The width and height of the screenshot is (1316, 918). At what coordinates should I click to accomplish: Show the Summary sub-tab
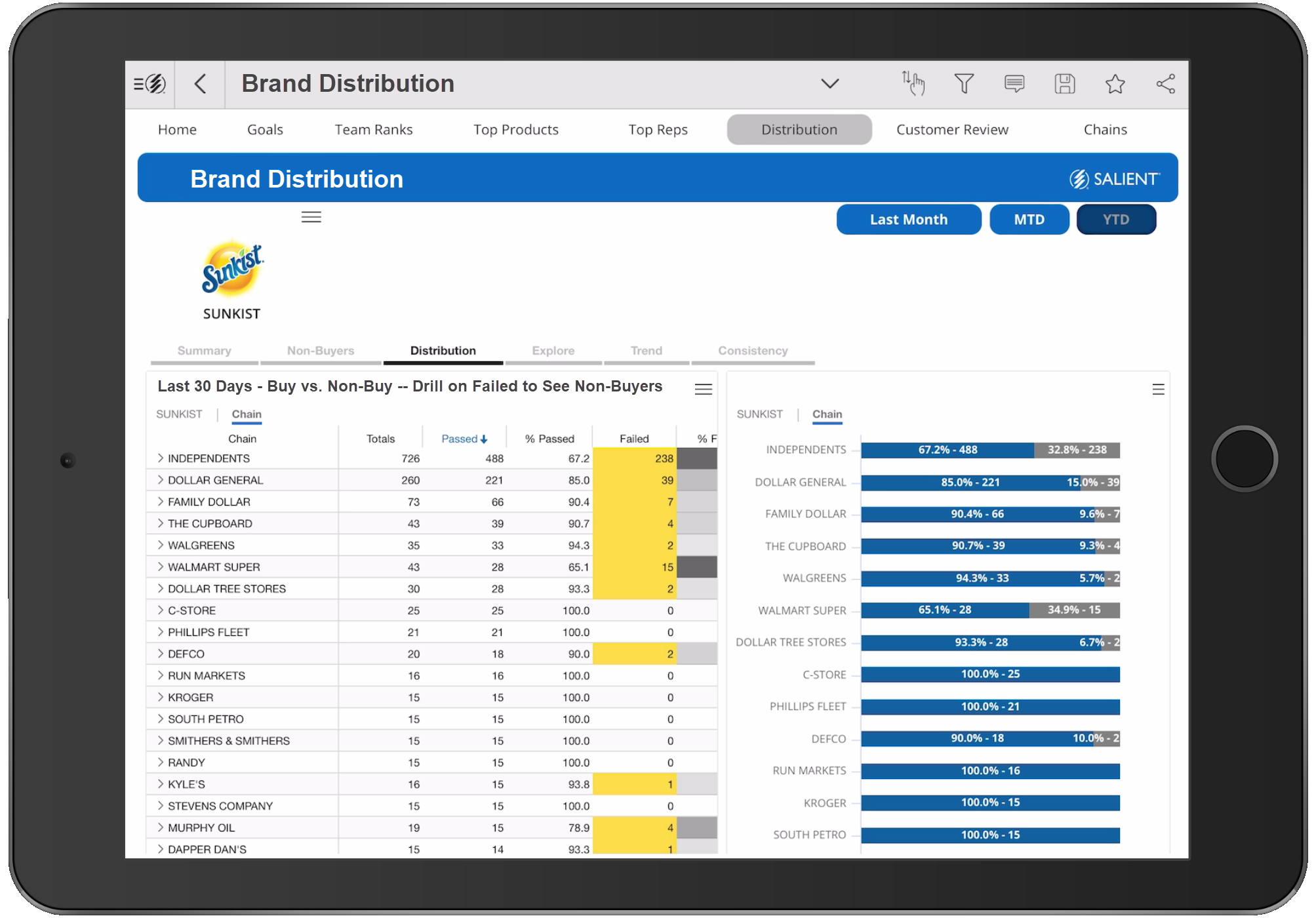coord(204,351)
